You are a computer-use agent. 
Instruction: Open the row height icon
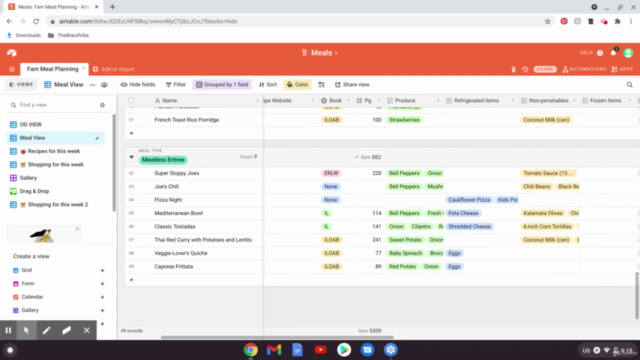[321, 84]
